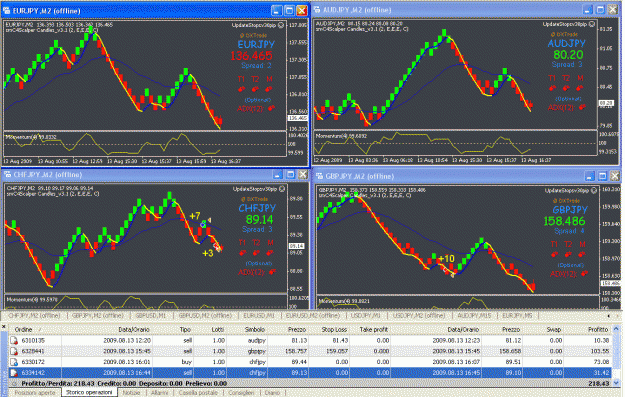The width and height of the screenshot is (625, 397).
Task: Click the history list scrollbar up arrow
Action: coord(617,329)
